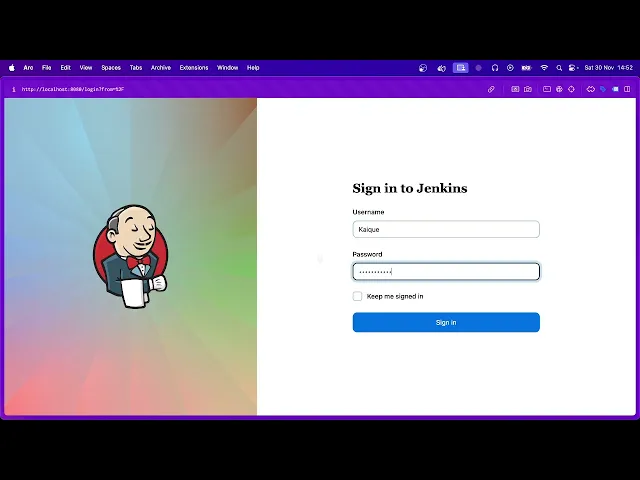Click the Sign in button

(446, 322)
